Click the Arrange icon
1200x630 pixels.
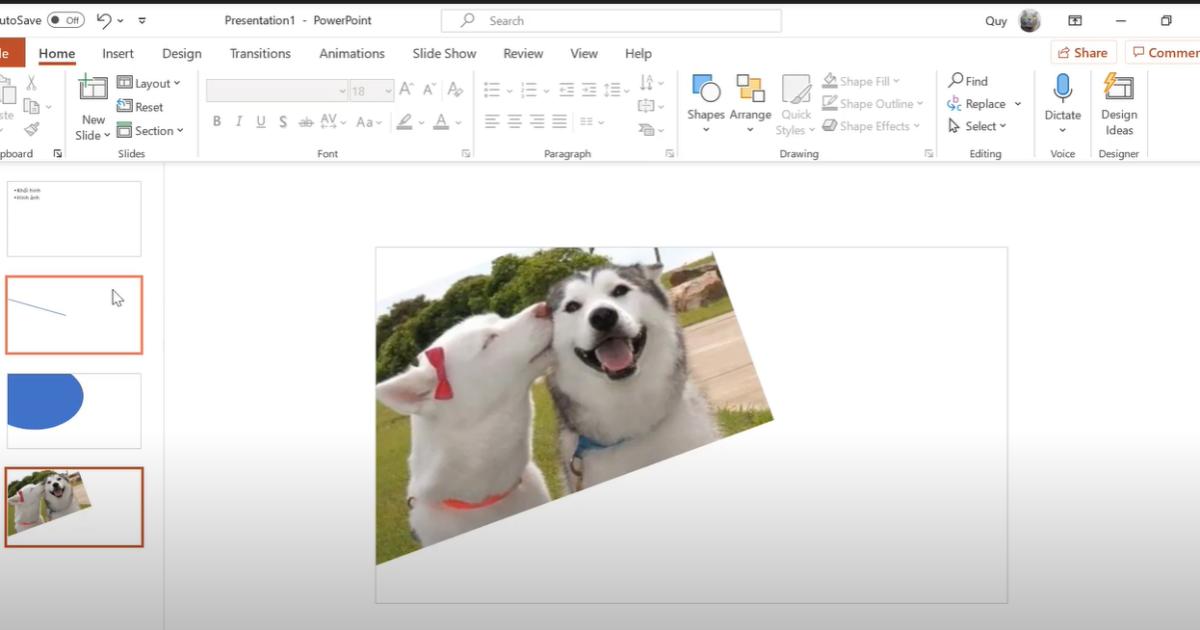coord(750,90)
